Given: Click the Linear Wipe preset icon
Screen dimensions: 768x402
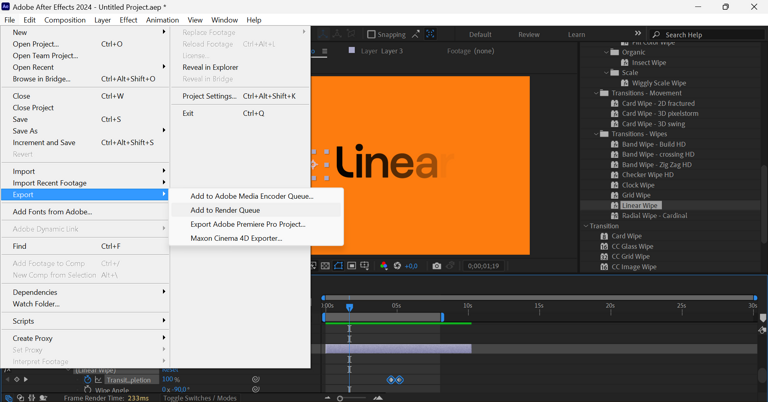Looking at the screenshot, I should pyautogui.click(x=615, y=206).
